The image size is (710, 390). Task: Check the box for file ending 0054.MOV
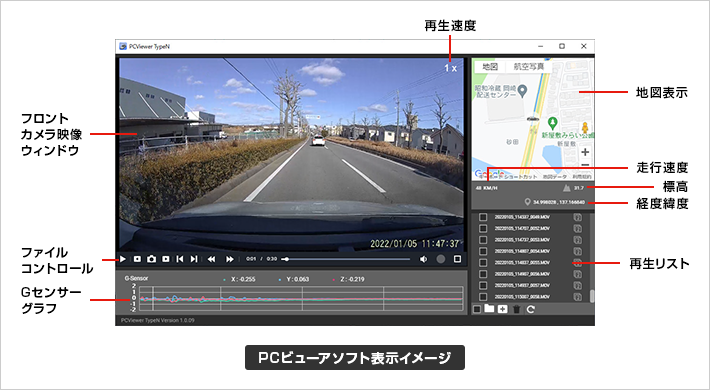tap(483, 251)
